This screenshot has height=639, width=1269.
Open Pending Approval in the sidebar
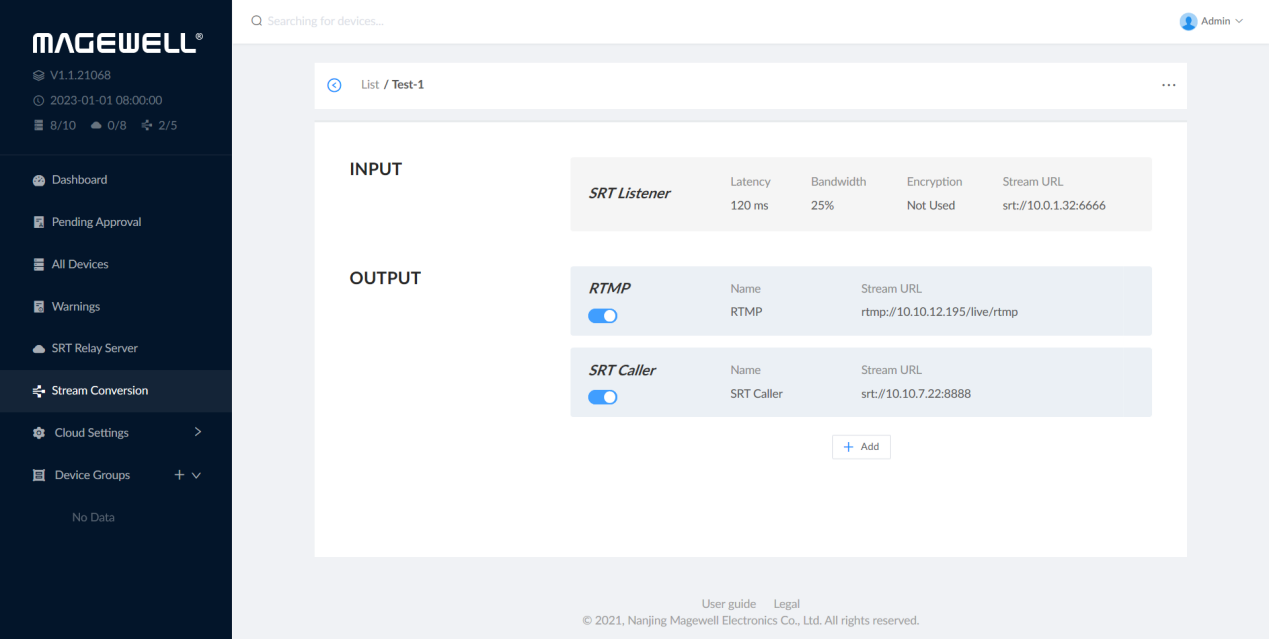(x=96, y=222)
